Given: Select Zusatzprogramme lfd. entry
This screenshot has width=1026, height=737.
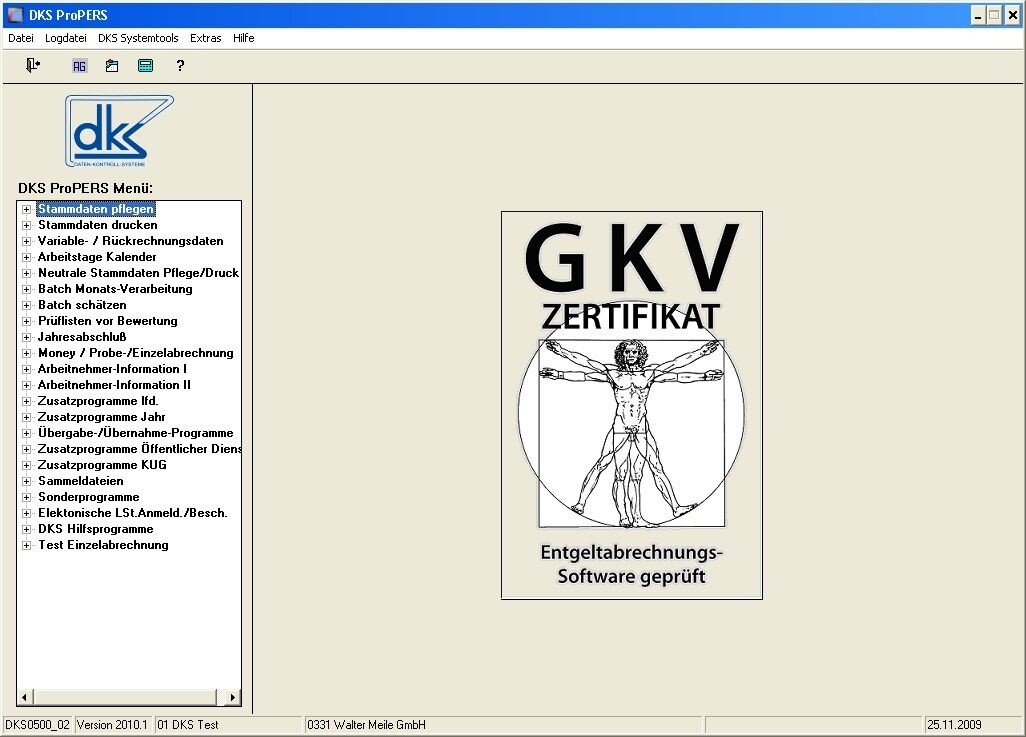Looking at the screenshot, I should click(x=97, y=401).
